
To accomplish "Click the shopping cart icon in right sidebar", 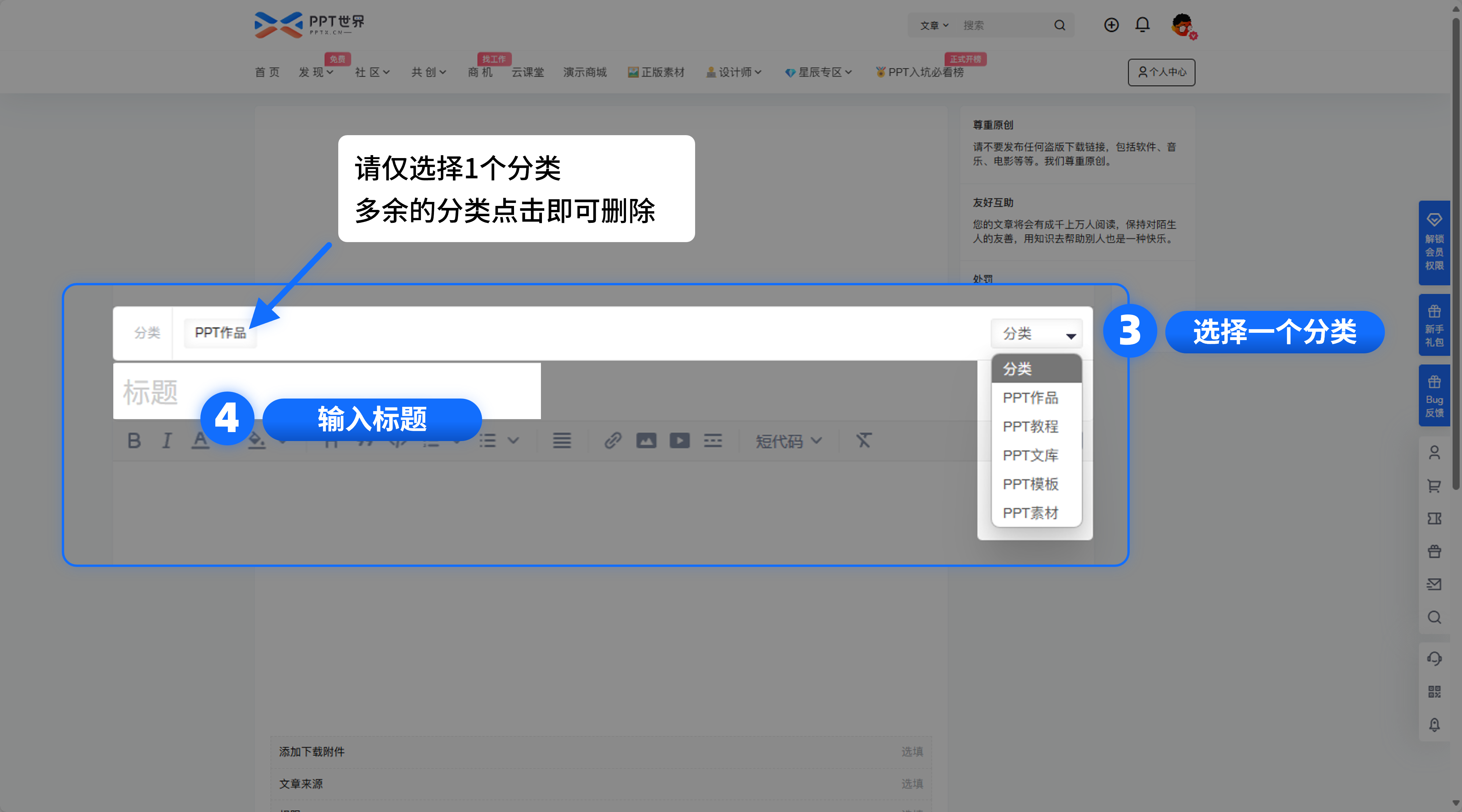I will coord(1434,486).
